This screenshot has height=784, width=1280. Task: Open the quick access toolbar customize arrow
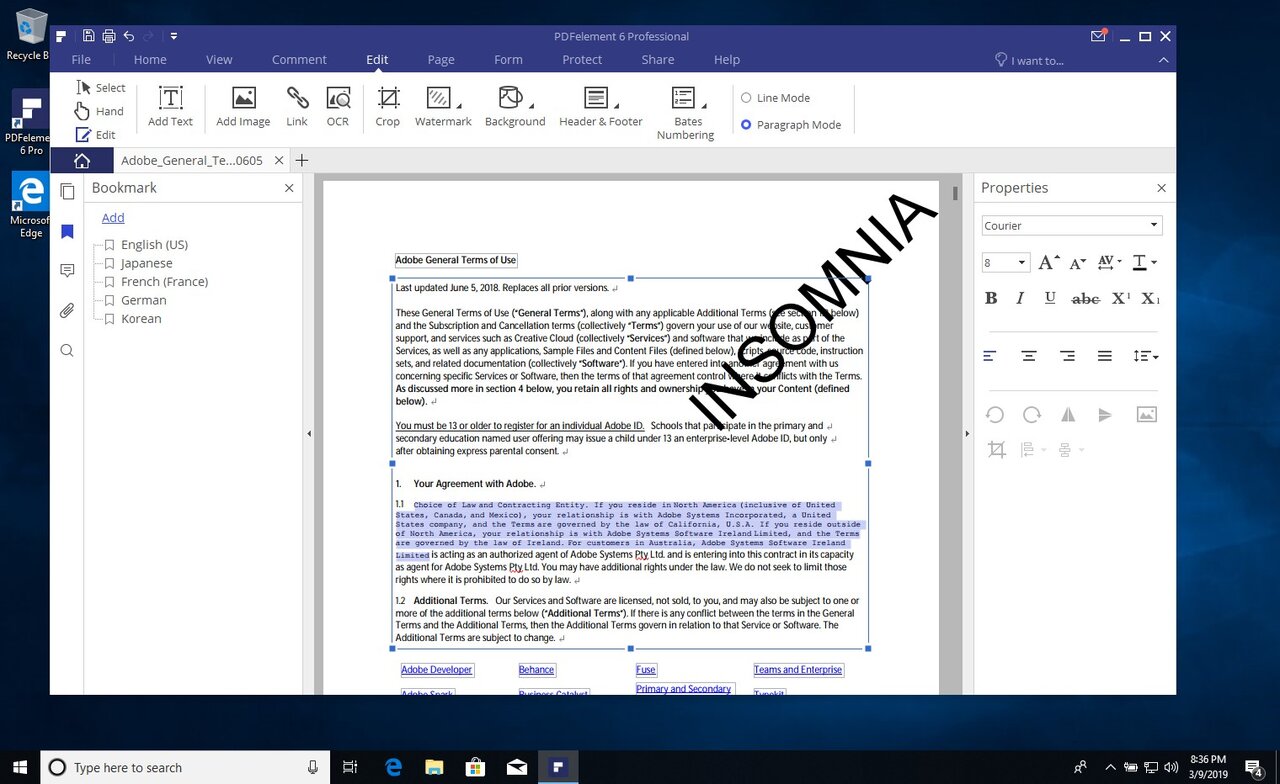pos(174,36)
